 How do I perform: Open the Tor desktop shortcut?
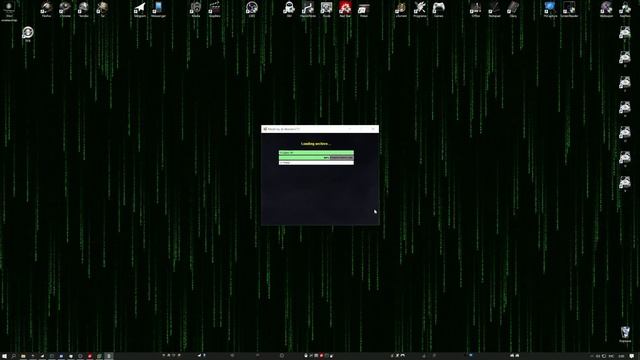(x=102, y=9)
